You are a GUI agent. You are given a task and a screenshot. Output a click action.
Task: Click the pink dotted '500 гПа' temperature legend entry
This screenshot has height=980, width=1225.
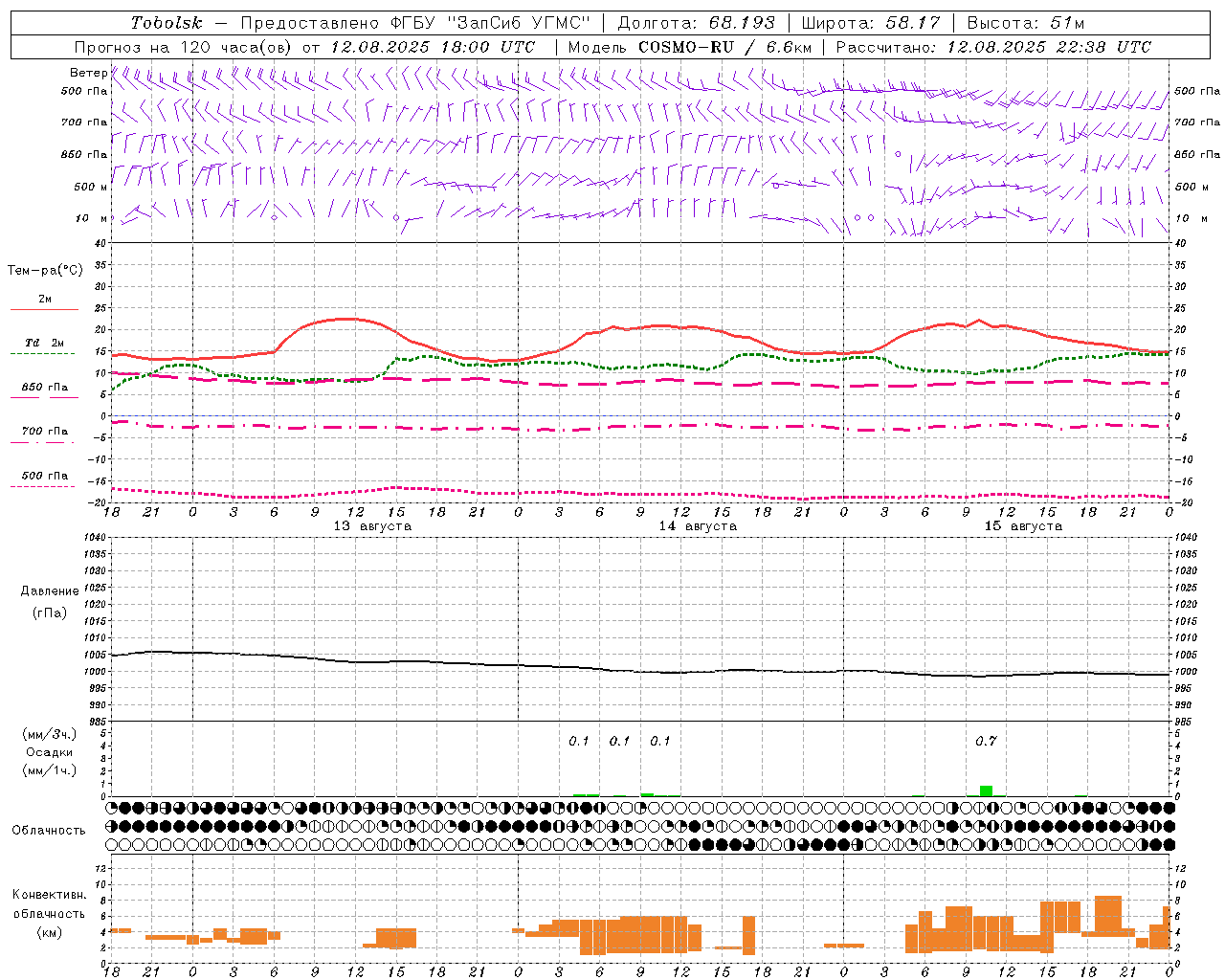(x=44, y=480)
